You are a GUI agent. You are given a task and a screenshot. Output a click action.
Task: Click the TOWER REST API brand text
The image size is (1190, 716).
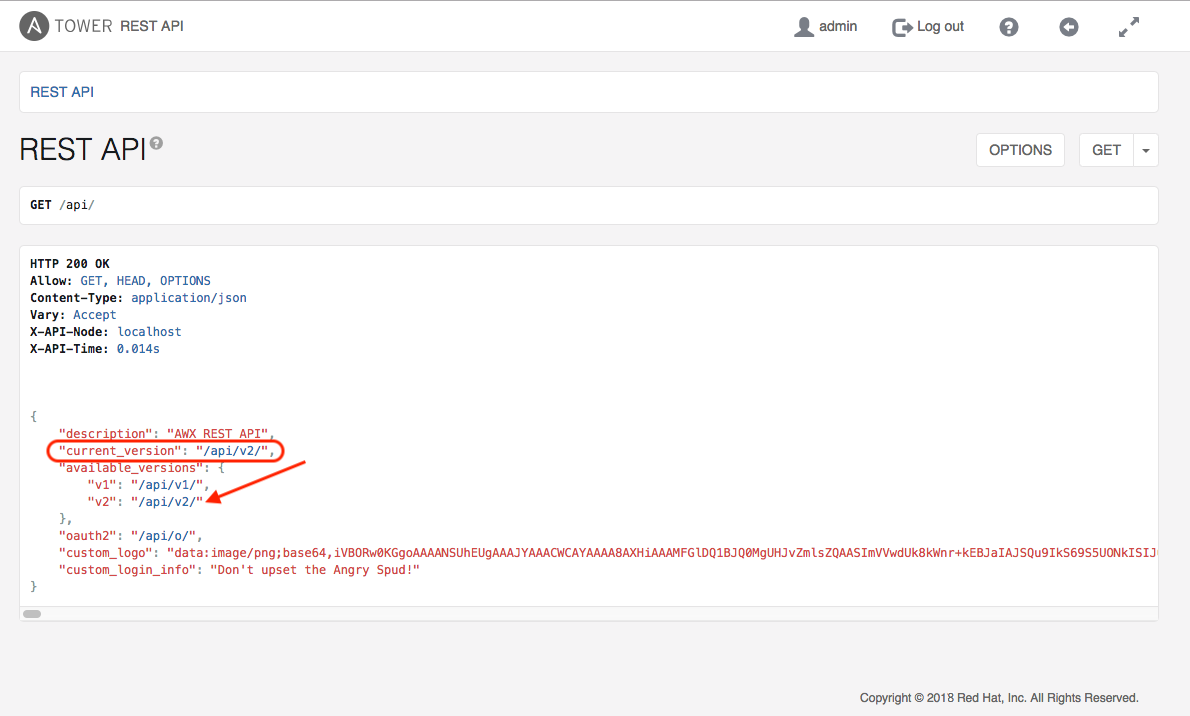[x=119, y=27]
